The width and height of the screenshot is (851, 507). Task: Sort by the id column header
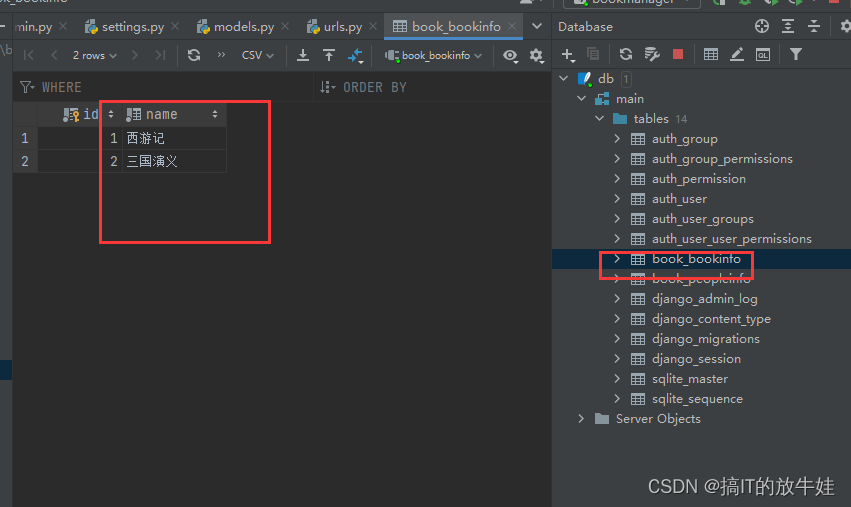(80, 115)
